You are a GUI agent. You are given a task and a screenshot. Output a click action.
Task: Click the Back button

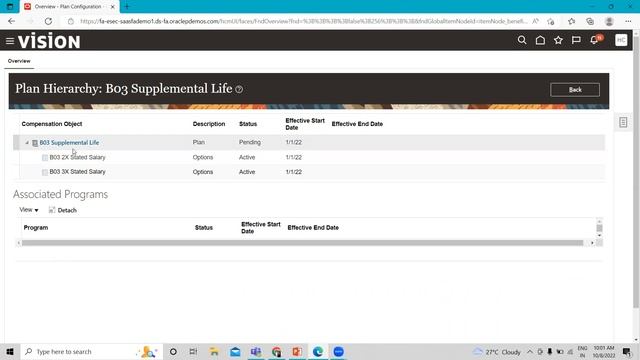[x=575, y=90]
